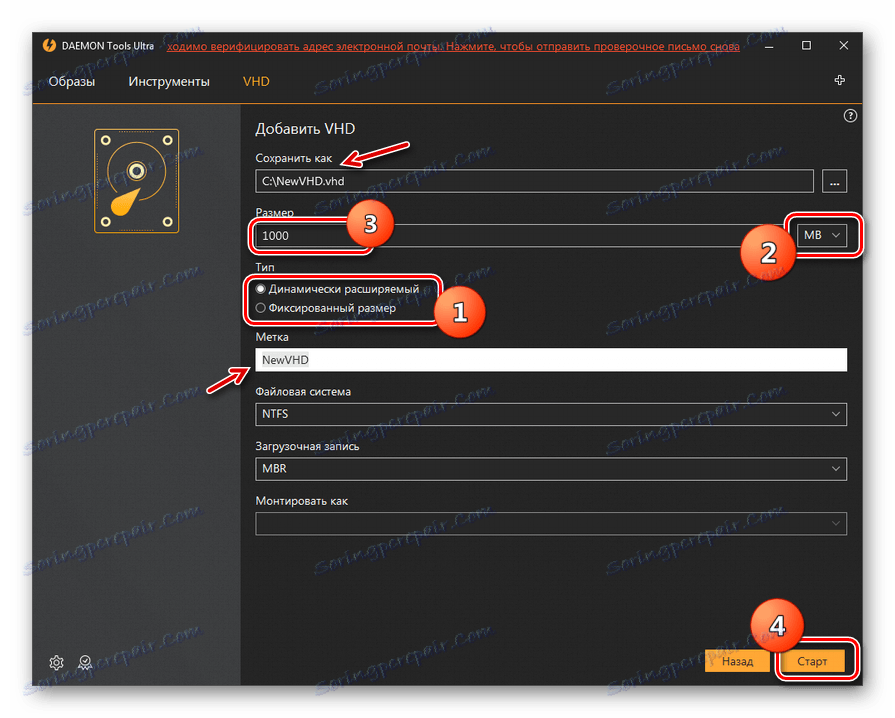Maximize the DAEMON Tools window
Screen dimensions: 895x718
pyautogui.click(x=806, y=46)
